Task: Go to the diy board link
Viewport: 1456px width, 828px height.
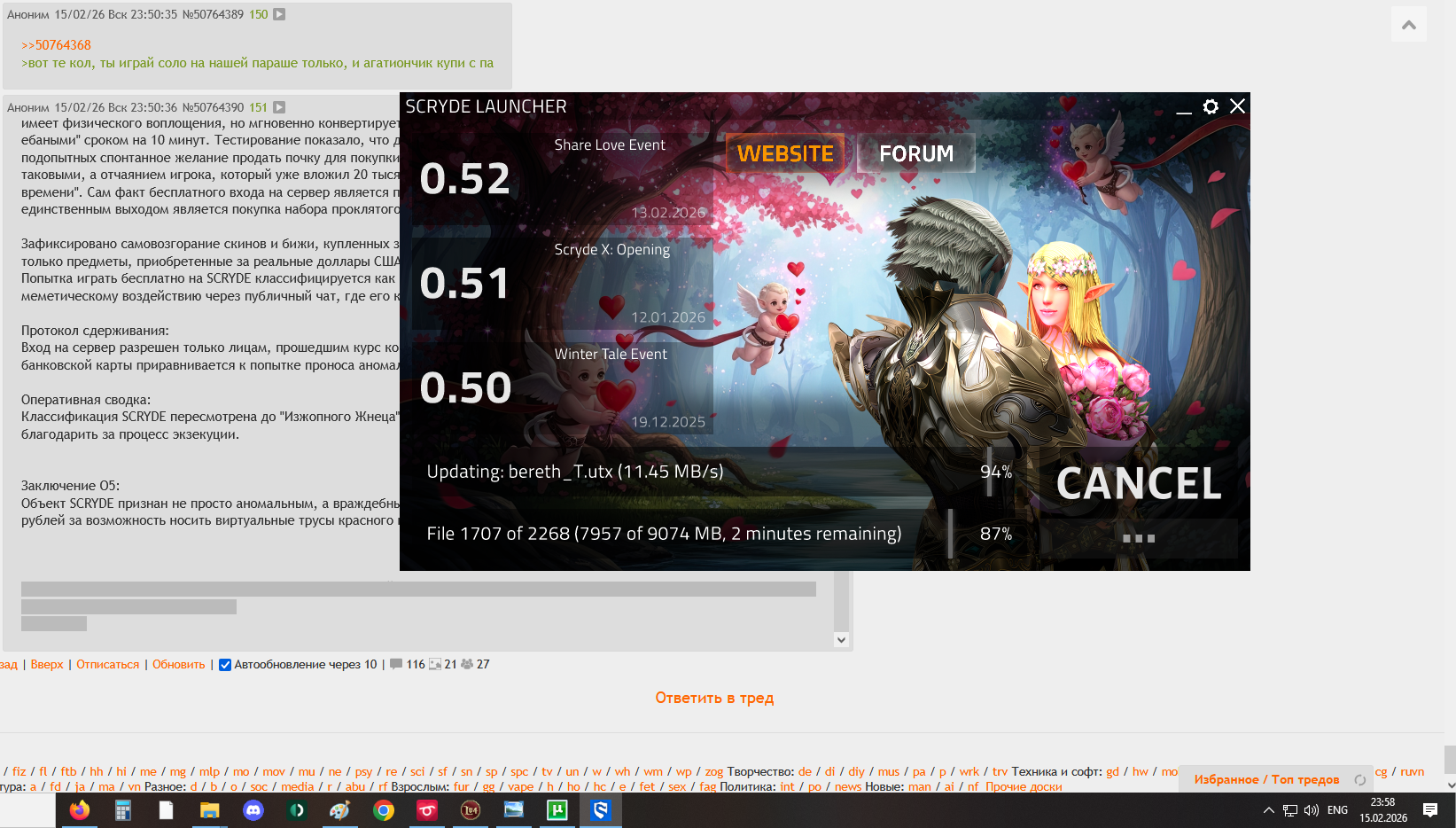Action: pyautogui.click(x=856, y=771)
